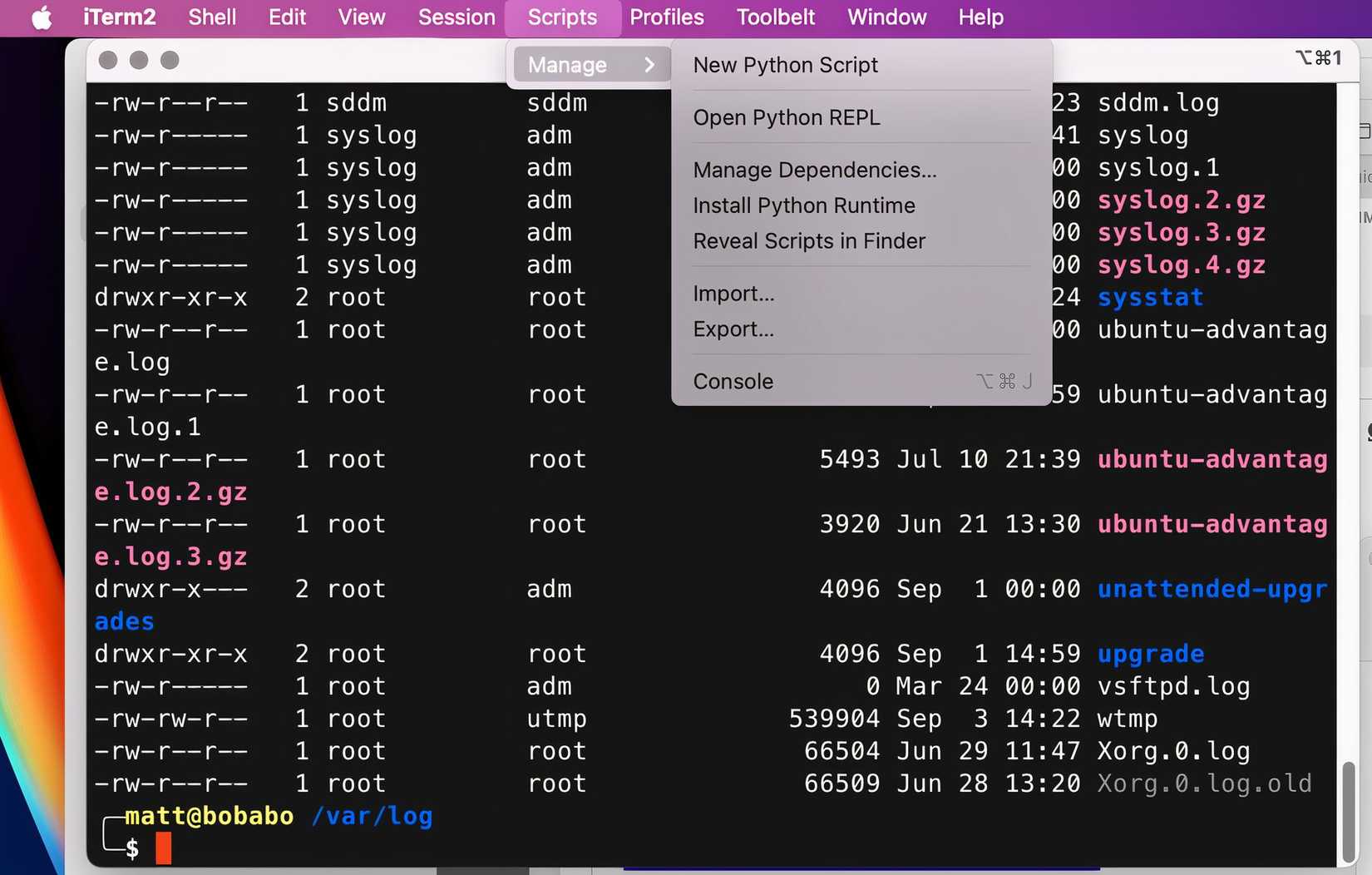Open the View menu

[x=361, y=17]
